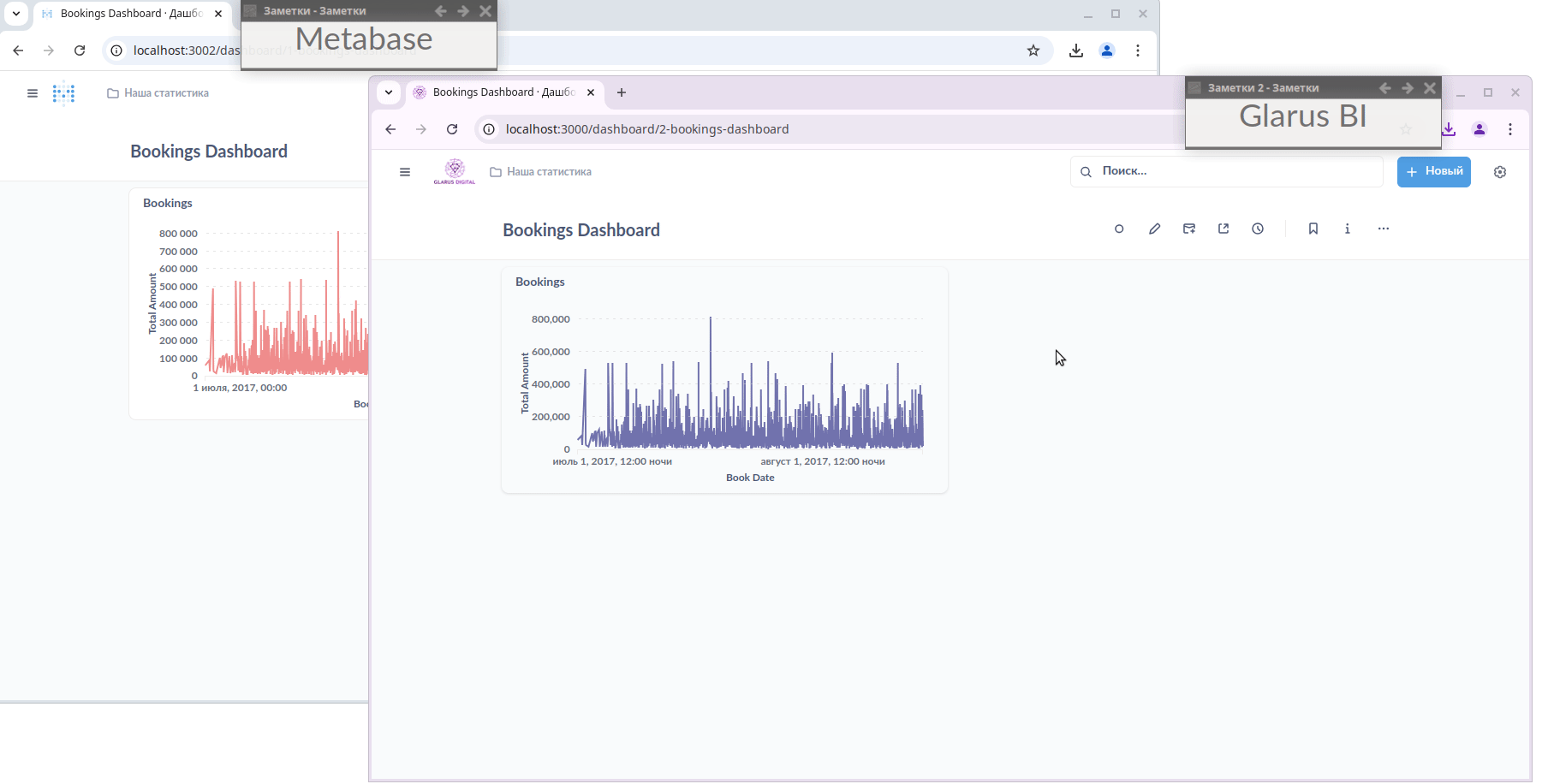Click the Поиск search field
Screen dimensions: 1542x784
[1233, 171]
